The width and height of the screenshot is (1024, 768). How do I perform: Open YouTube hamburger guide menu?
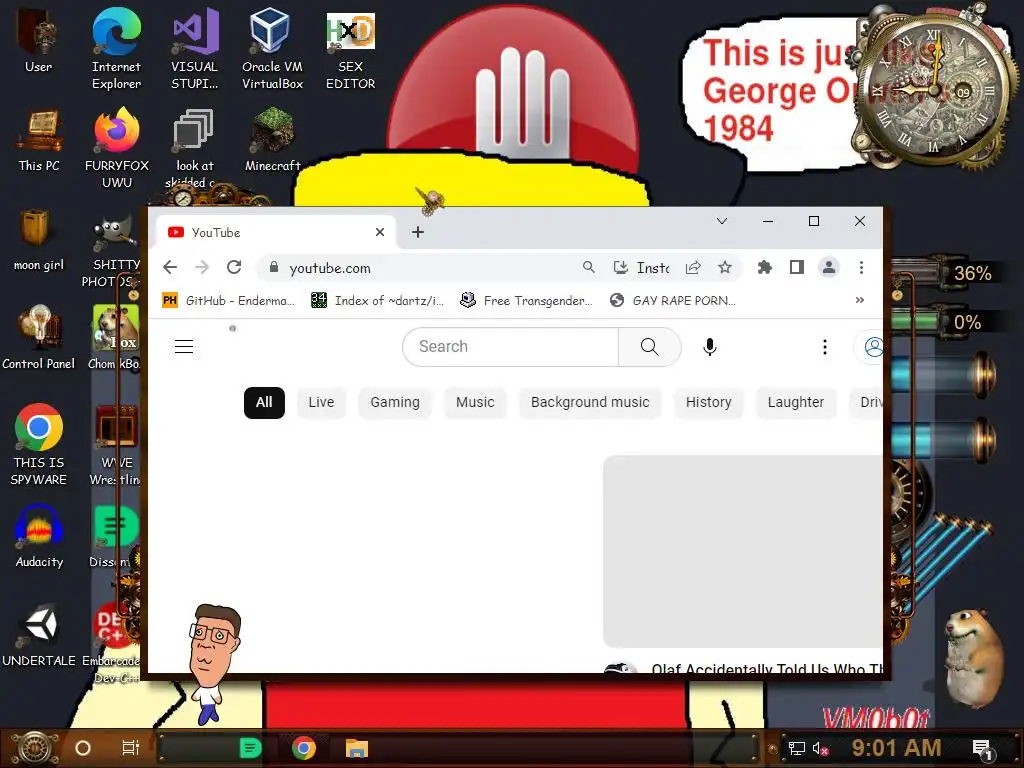(x=184, y=346)
